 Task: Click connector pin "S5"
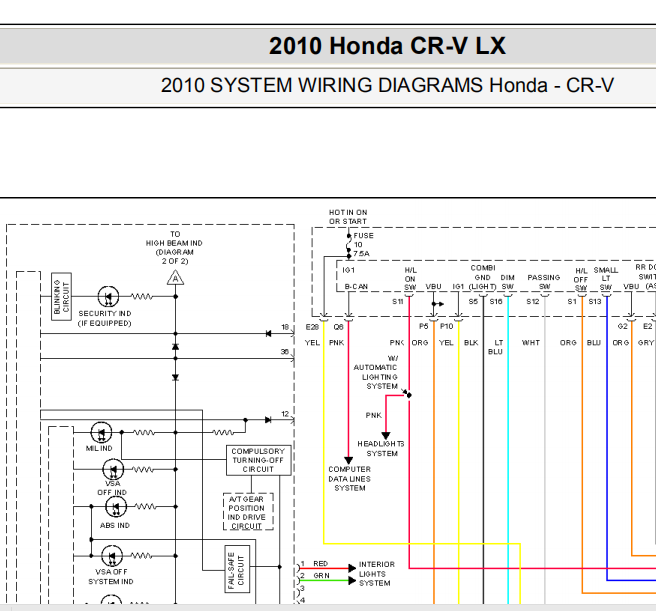tap(473, 302)
